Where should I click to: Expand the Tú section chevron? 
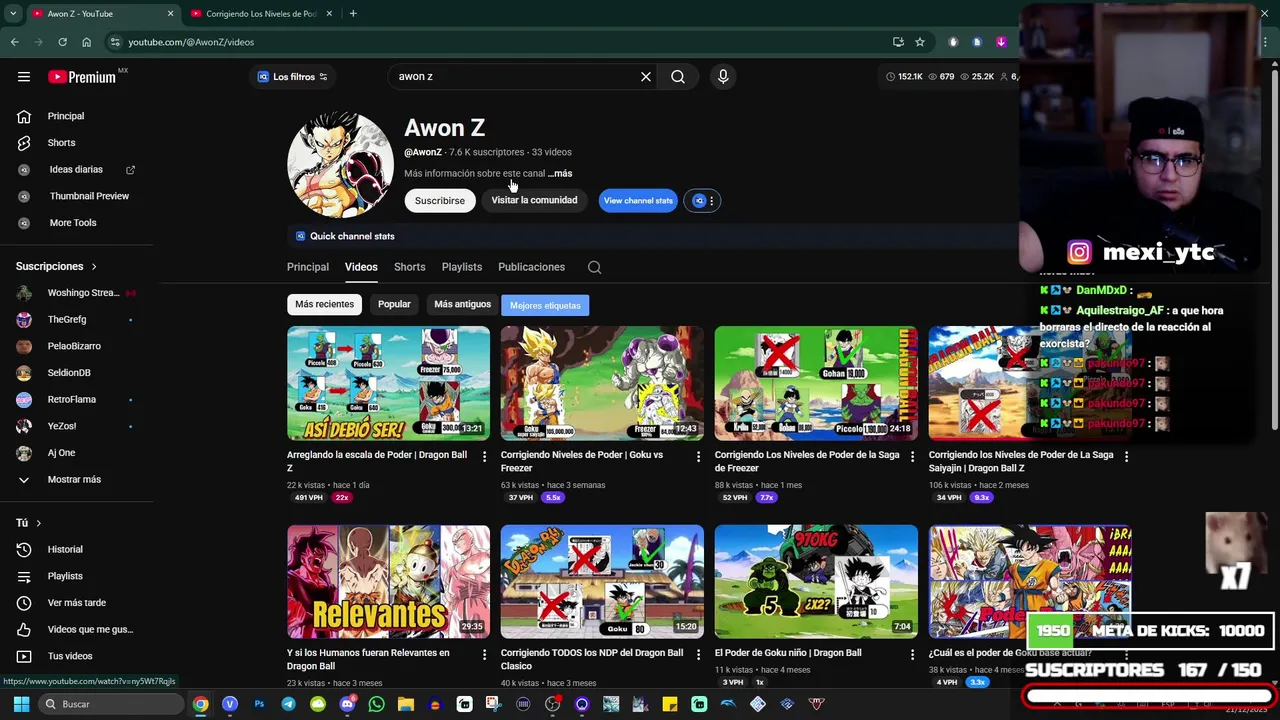(38, 523)
